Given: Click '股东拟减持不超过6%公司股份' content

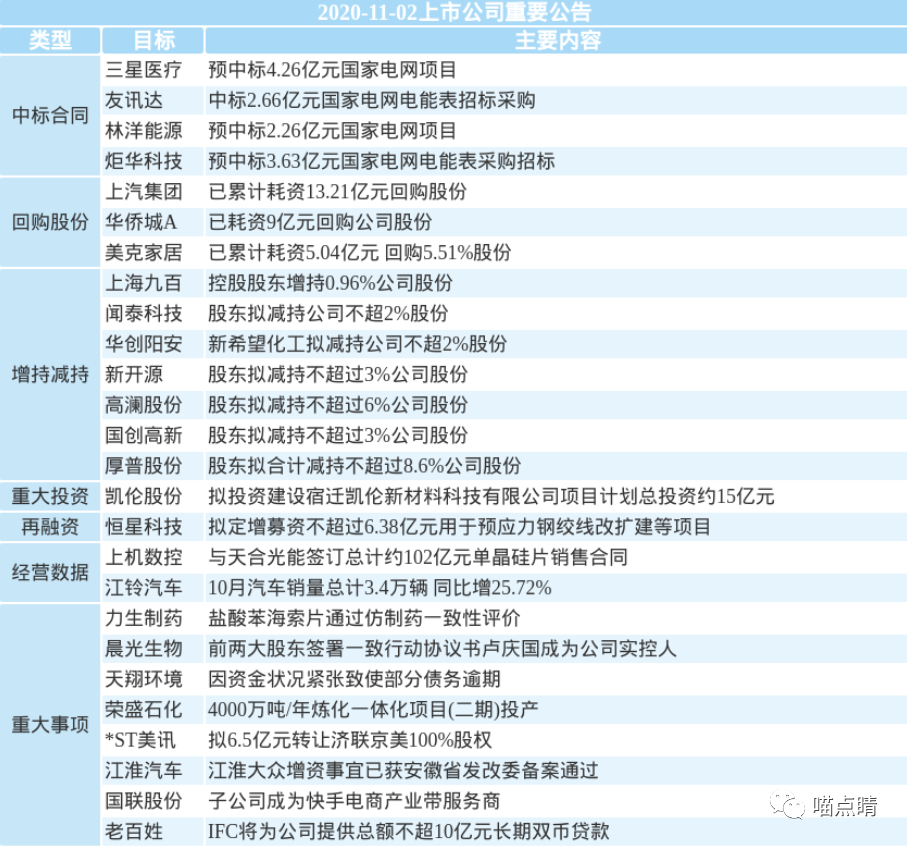Looking at the screenshot, I should [337, 405].
